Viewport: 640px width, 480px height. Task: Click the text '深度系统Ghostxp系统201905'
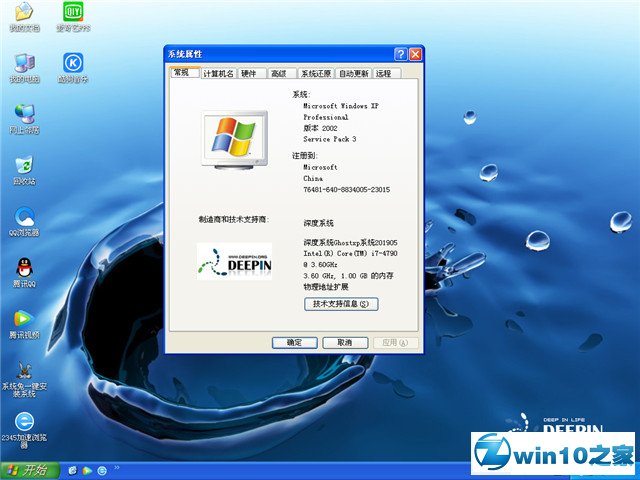350,242
